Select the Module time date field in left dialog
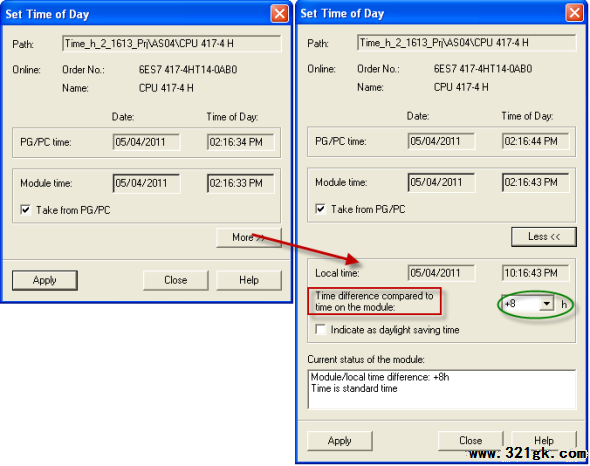The image size is (590, 466). (146, 183)
